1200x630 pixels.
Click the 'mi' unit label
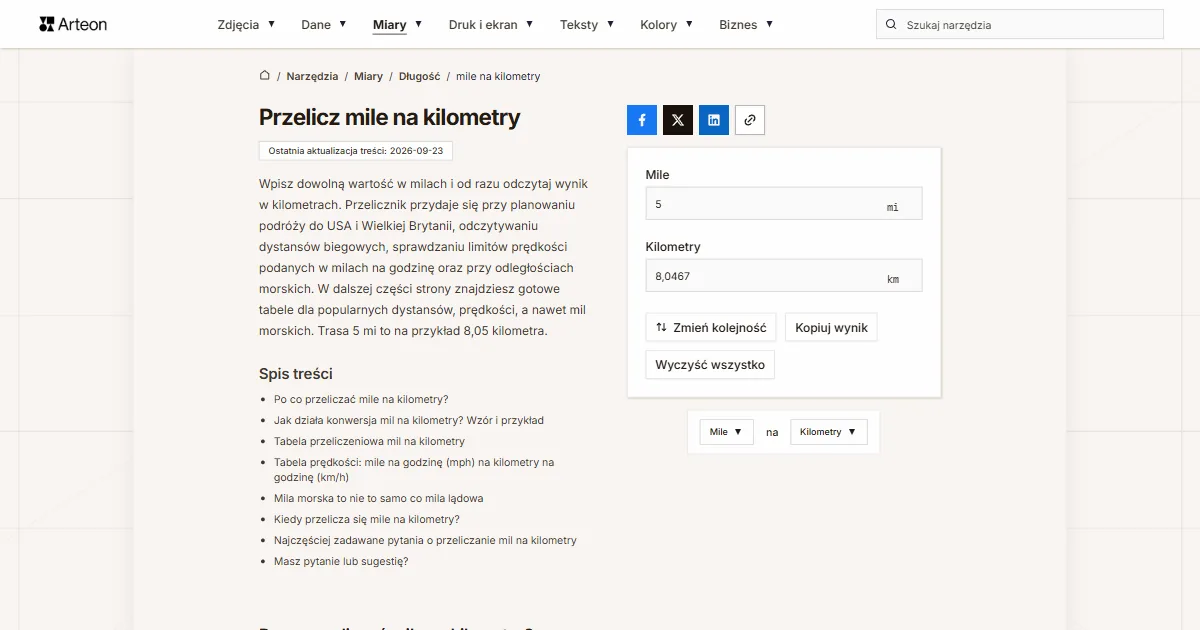(893, 208)
